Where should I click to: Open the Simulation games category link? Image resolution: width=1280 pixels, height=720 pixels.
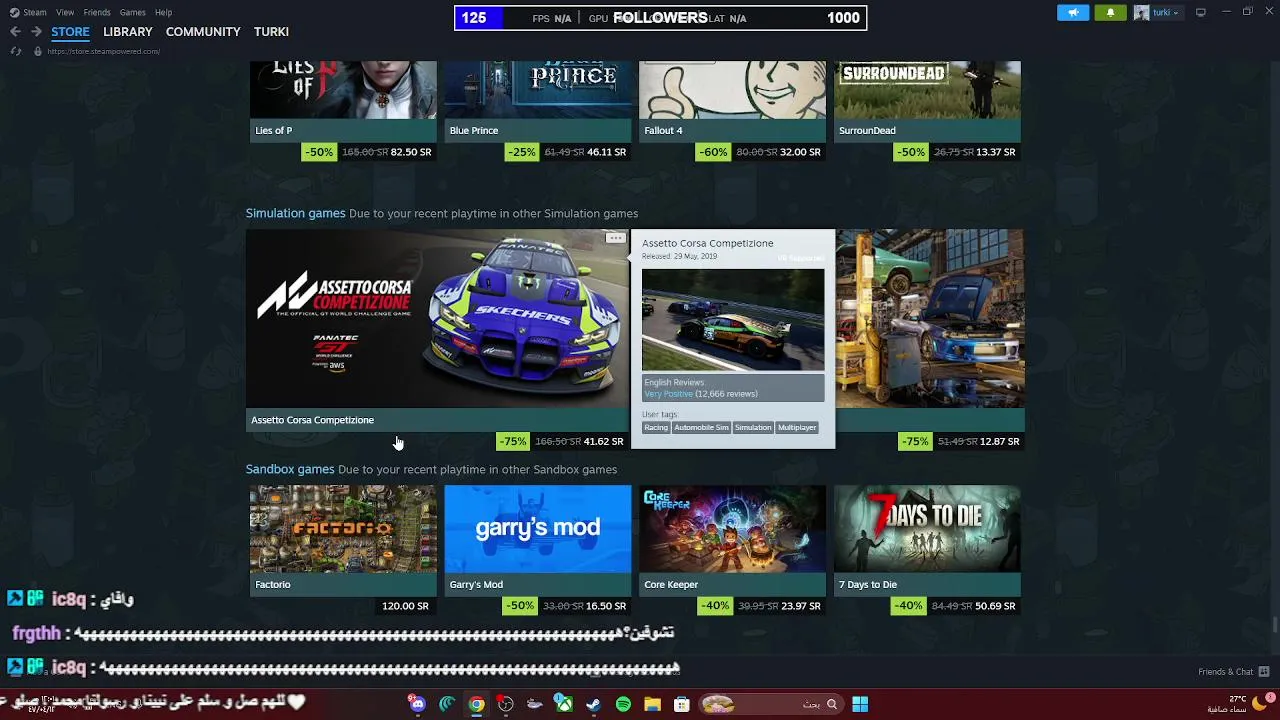pyautogui.click(x=295, y=213)
